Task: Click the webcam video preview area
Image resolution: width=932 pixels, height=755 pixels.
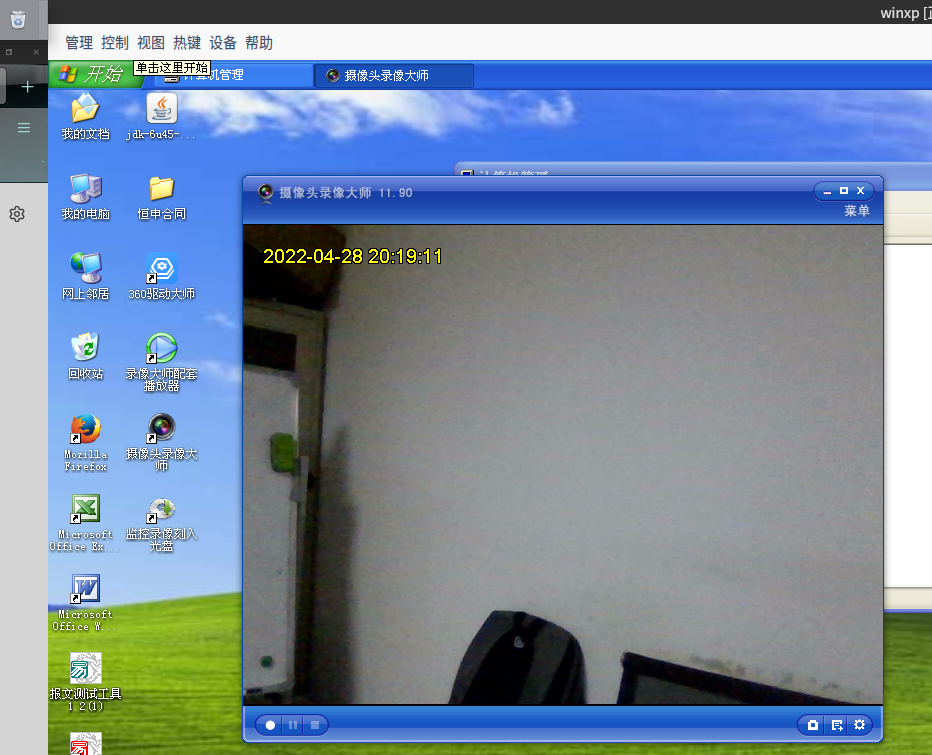Action: 563,464
